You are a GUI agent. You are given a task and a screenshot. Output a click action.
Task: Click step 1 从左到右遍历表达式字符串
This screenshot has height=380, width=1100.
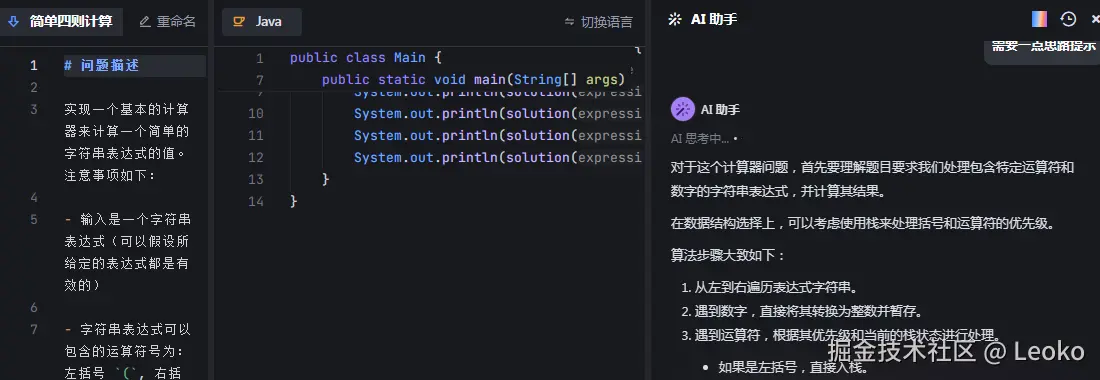[777, 287]
